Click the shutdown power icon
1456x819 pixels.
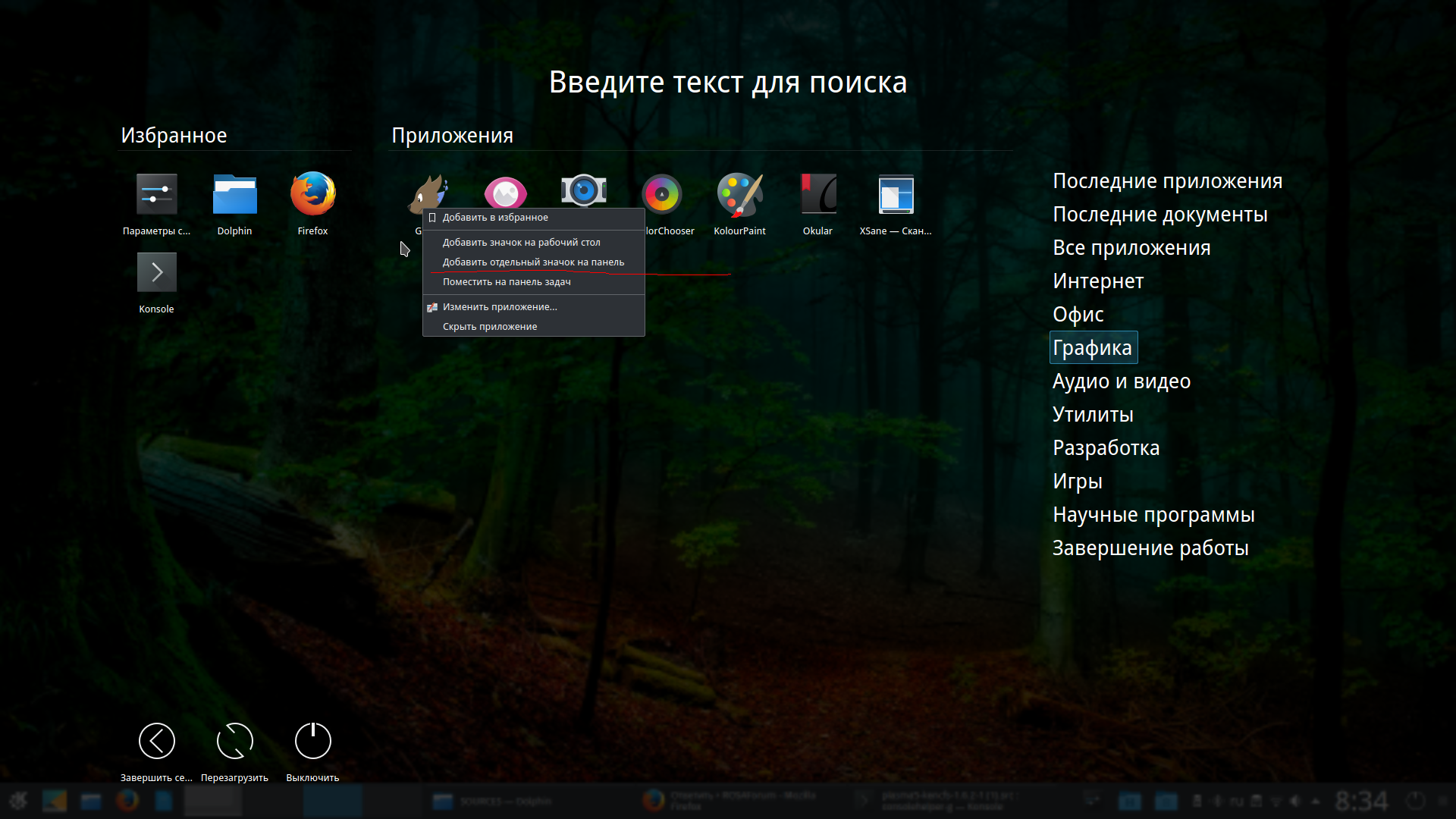tap(312, 741)
